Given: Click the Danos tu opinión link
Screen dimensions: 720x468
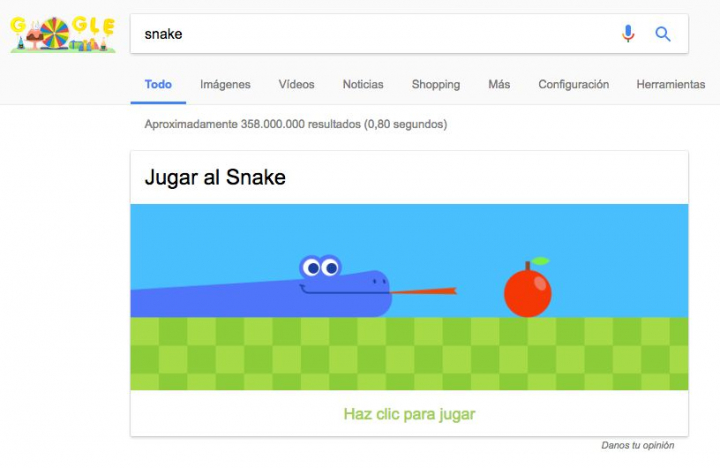Looking at the screenshot, I should click(x=638, y=445).
